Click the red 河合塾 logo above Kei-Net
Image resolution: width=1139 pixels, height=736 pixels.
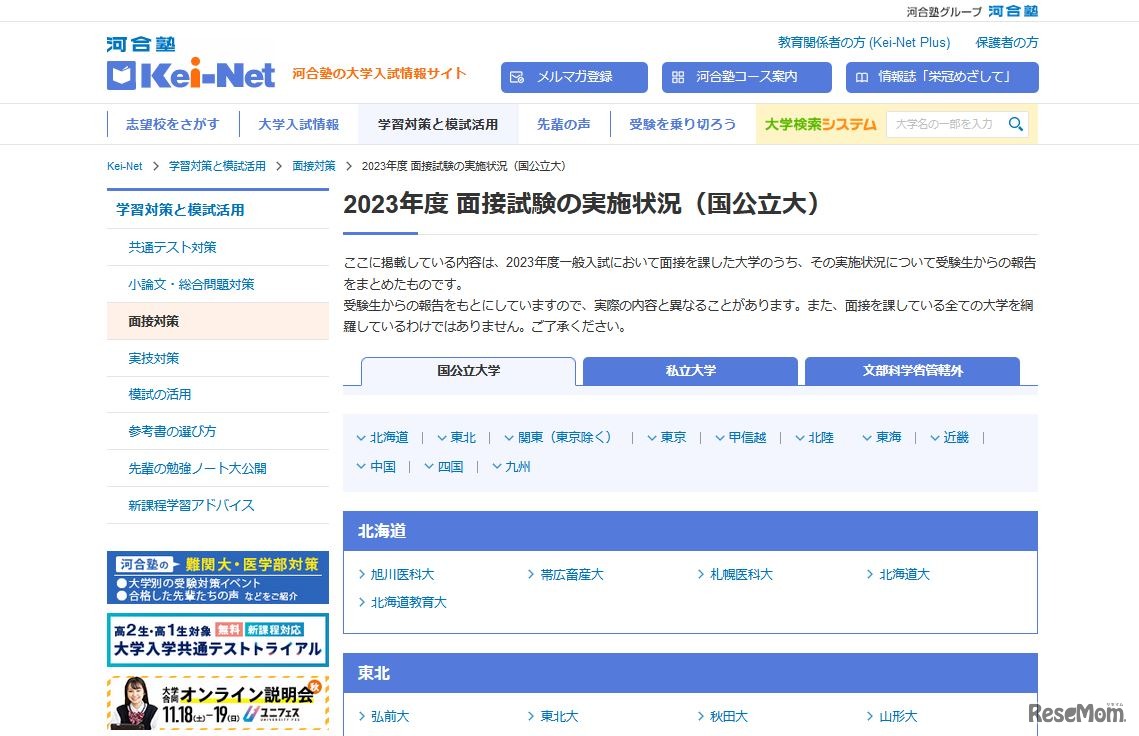click(x=141, y=43)
